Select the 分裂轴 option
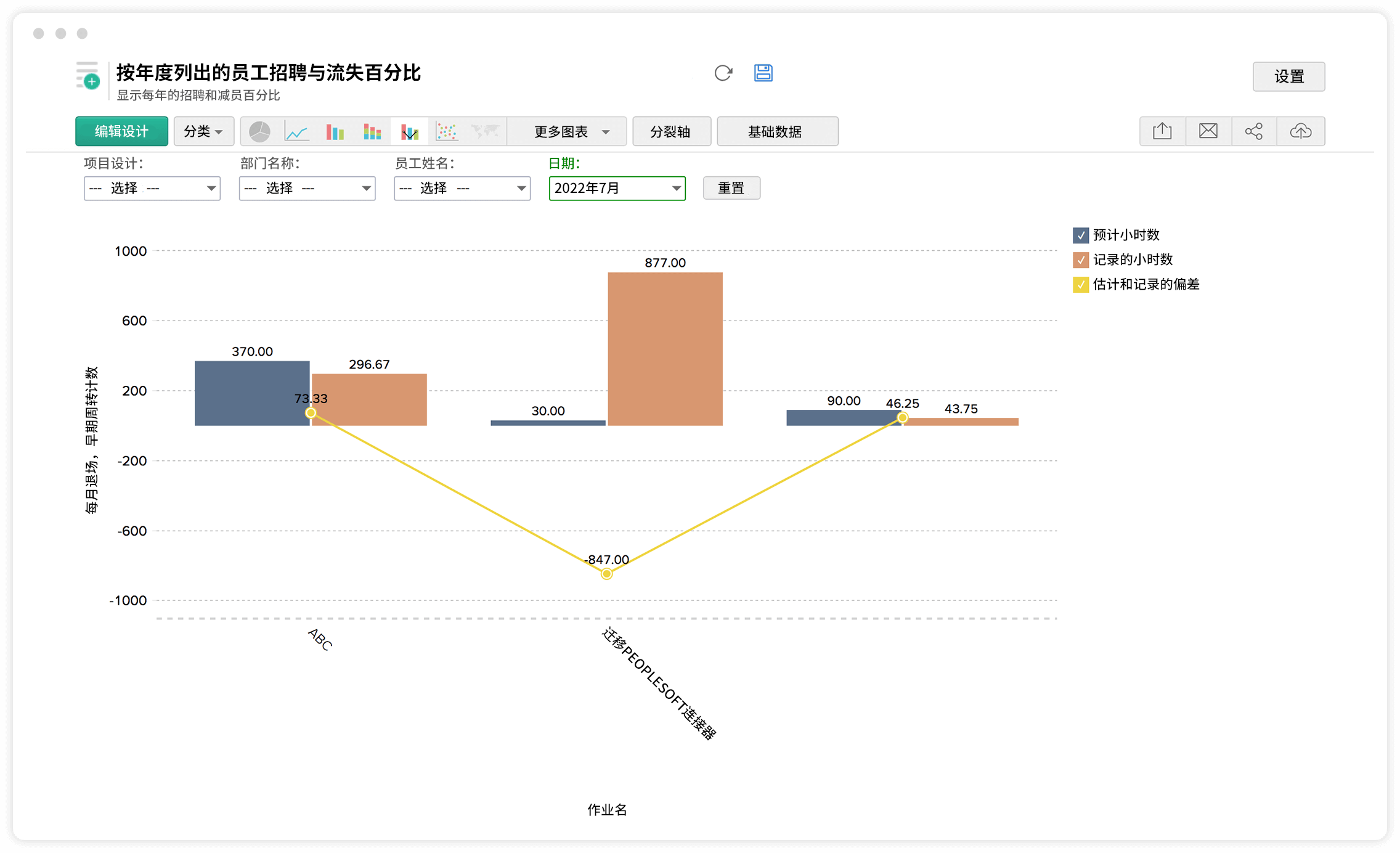The width and height of the screenshot is (1400, 853). tap(670, 132)
